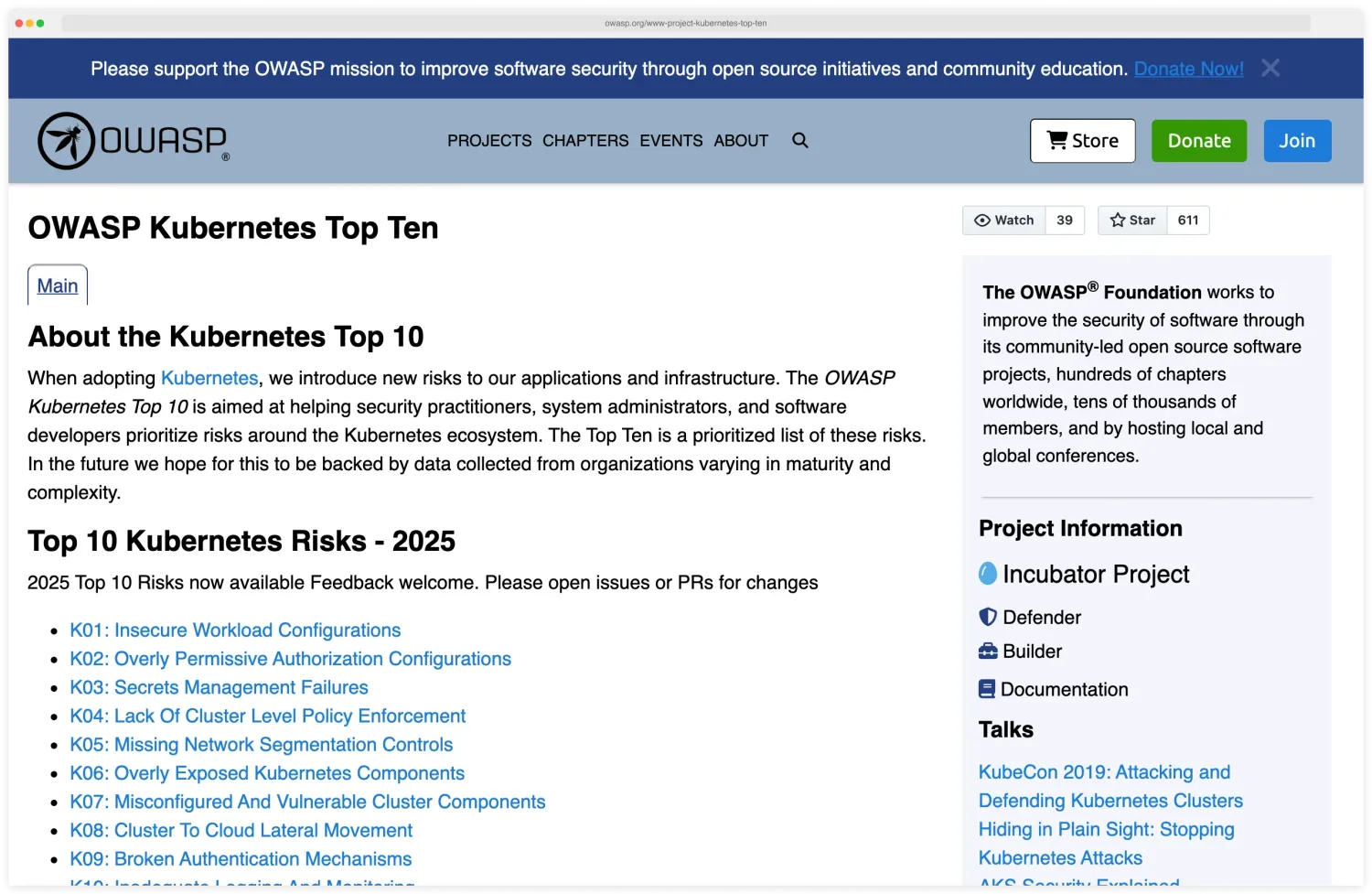Open the CHAPTERS menu

click(x=585, y=141)
